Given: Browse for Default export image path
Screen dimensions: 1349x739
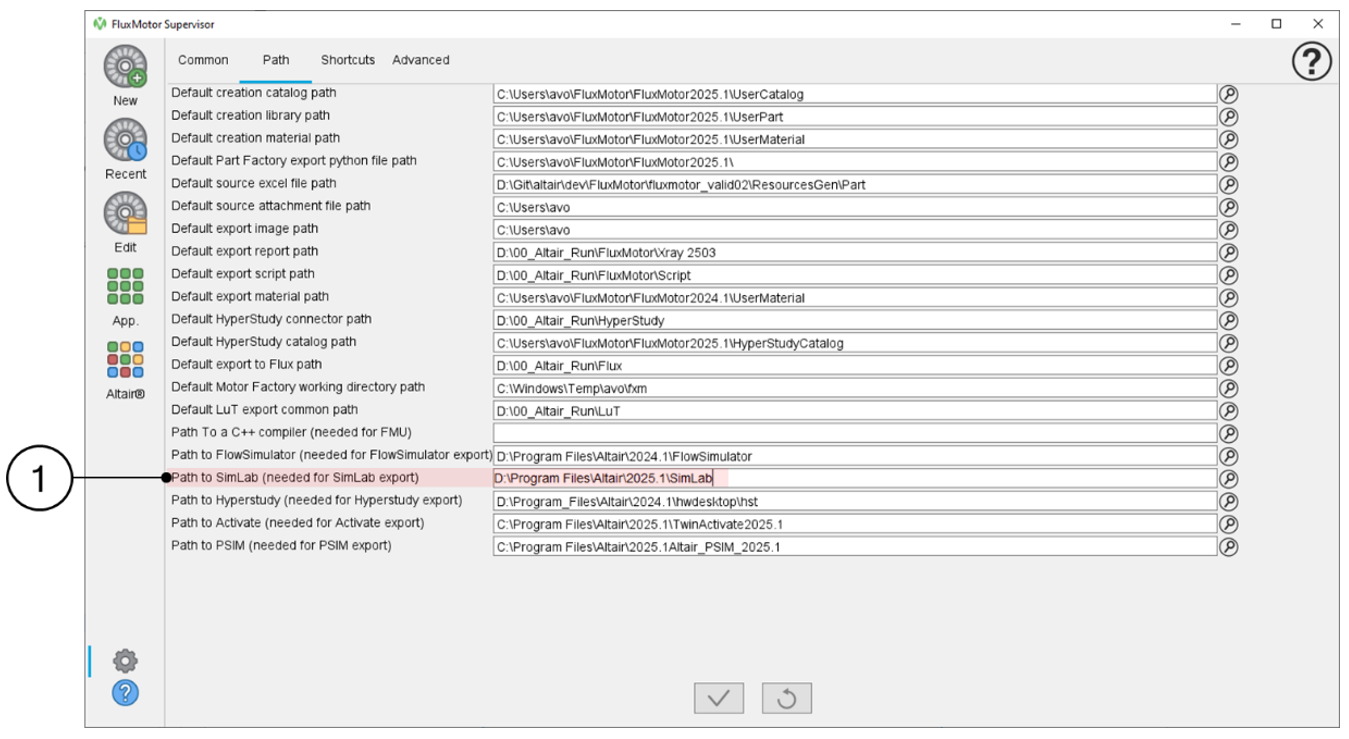Looking at the screenshot, I should tap(1229, 230).
